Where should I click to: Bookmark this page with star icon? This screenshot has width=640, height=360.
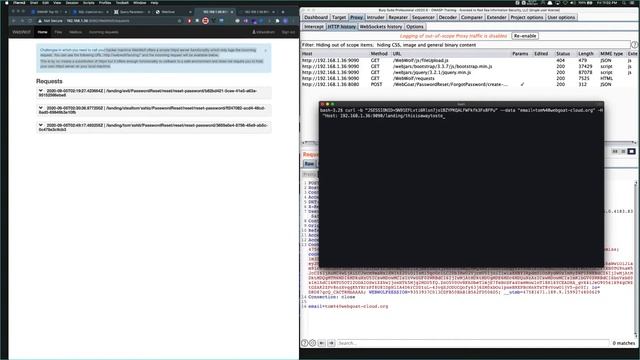180,21
